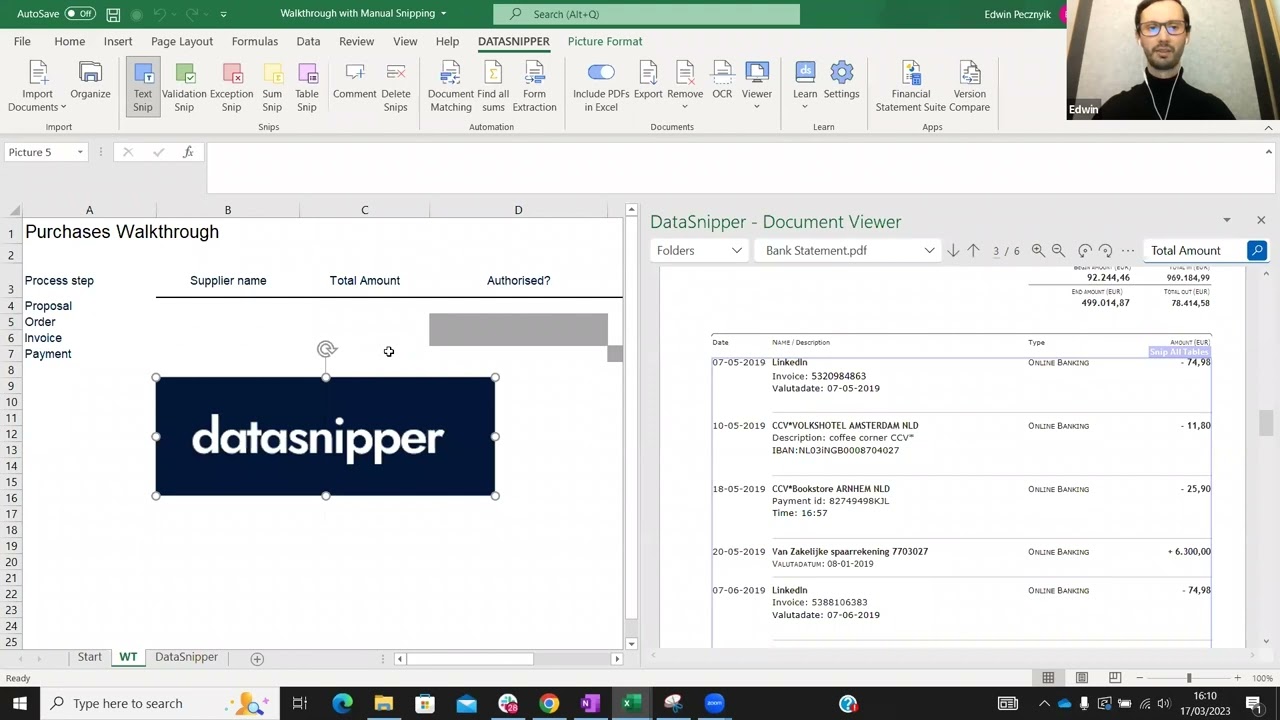Expand the Name Box dropdown
This screenshot has height=720, width=1280.
(x=80, y=152)
